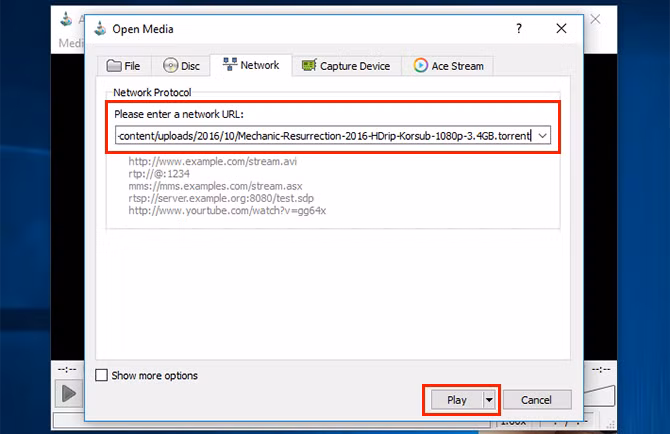Switch to the Ace Stream tab
Screen dimensions: 670x434
(x=448, y=66)
